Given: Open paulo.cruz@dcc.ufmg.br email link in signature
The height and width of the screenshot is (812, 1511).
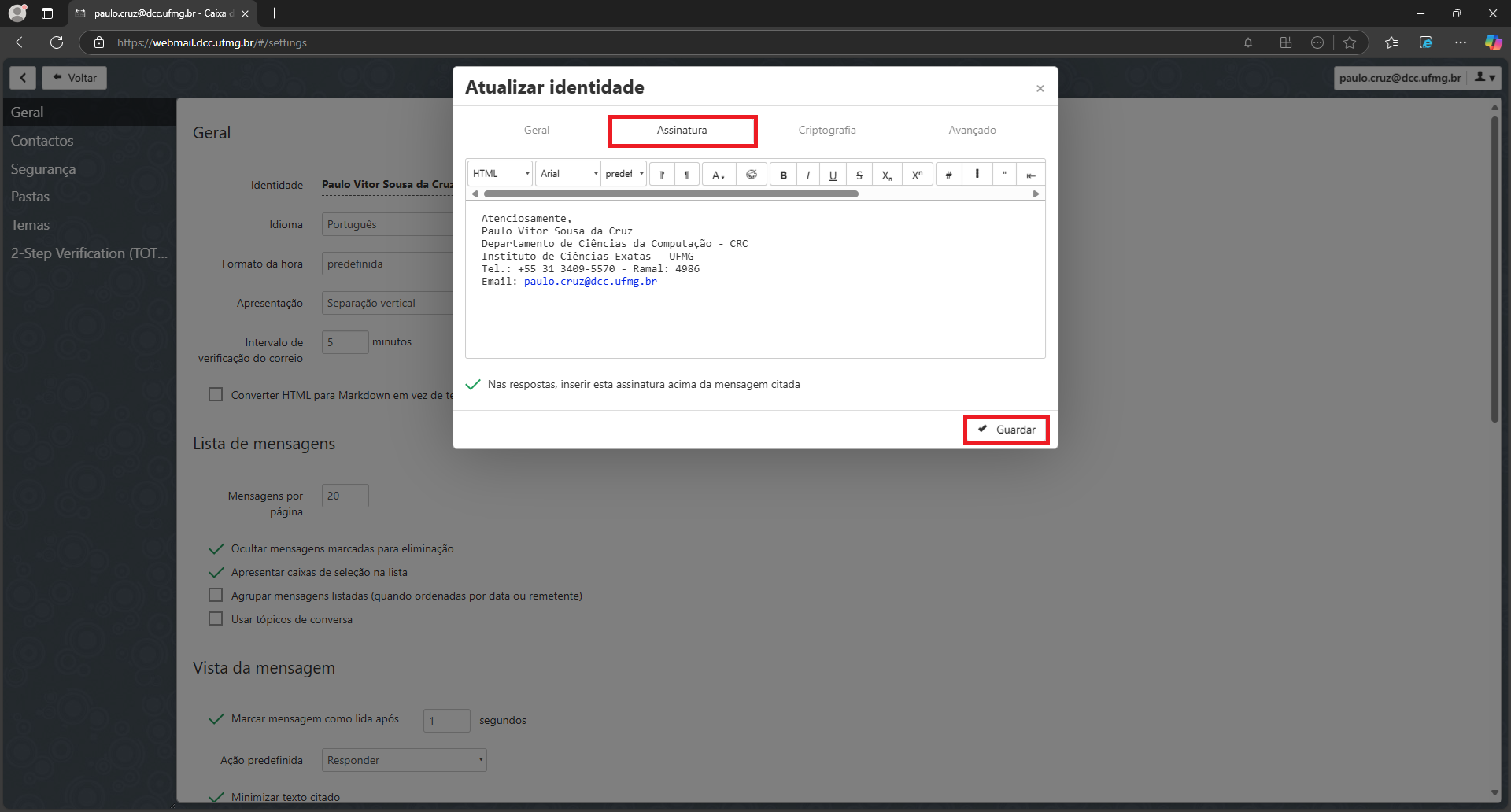Looking at the screenshot, I should (x=590, y=282).
